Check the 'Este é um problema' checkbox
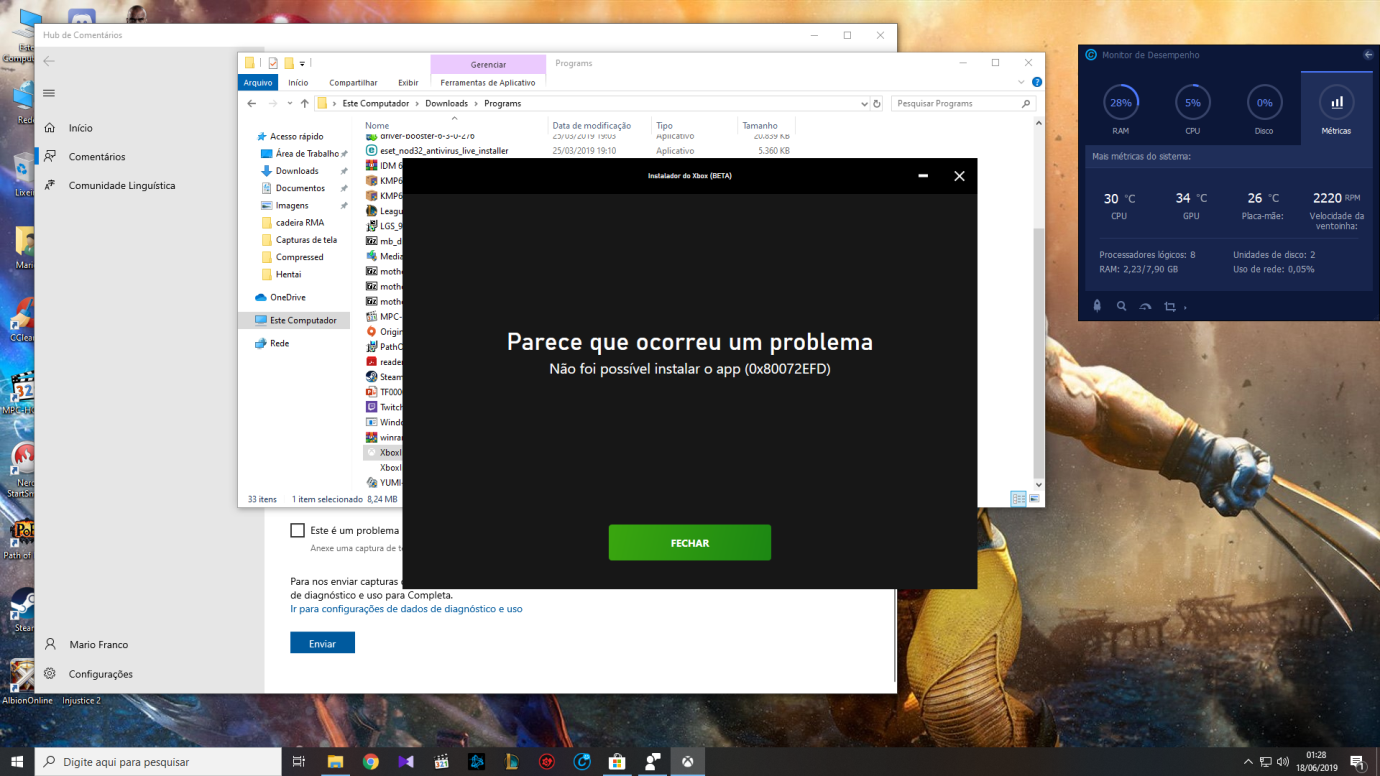This screenshot has width=1380, height=776. (x=297, y=530)
